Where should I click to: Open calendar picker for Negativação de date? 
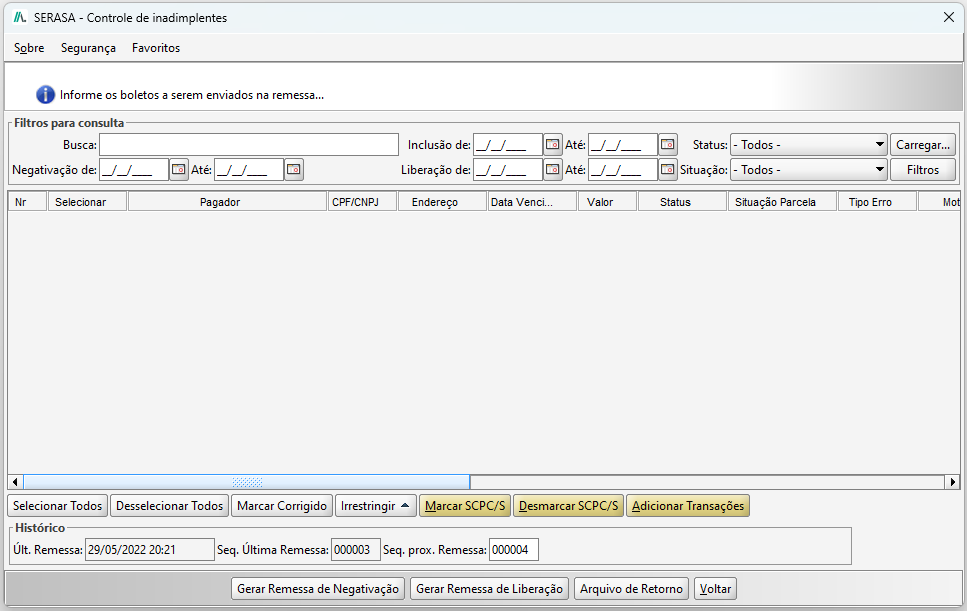[179, 170]
